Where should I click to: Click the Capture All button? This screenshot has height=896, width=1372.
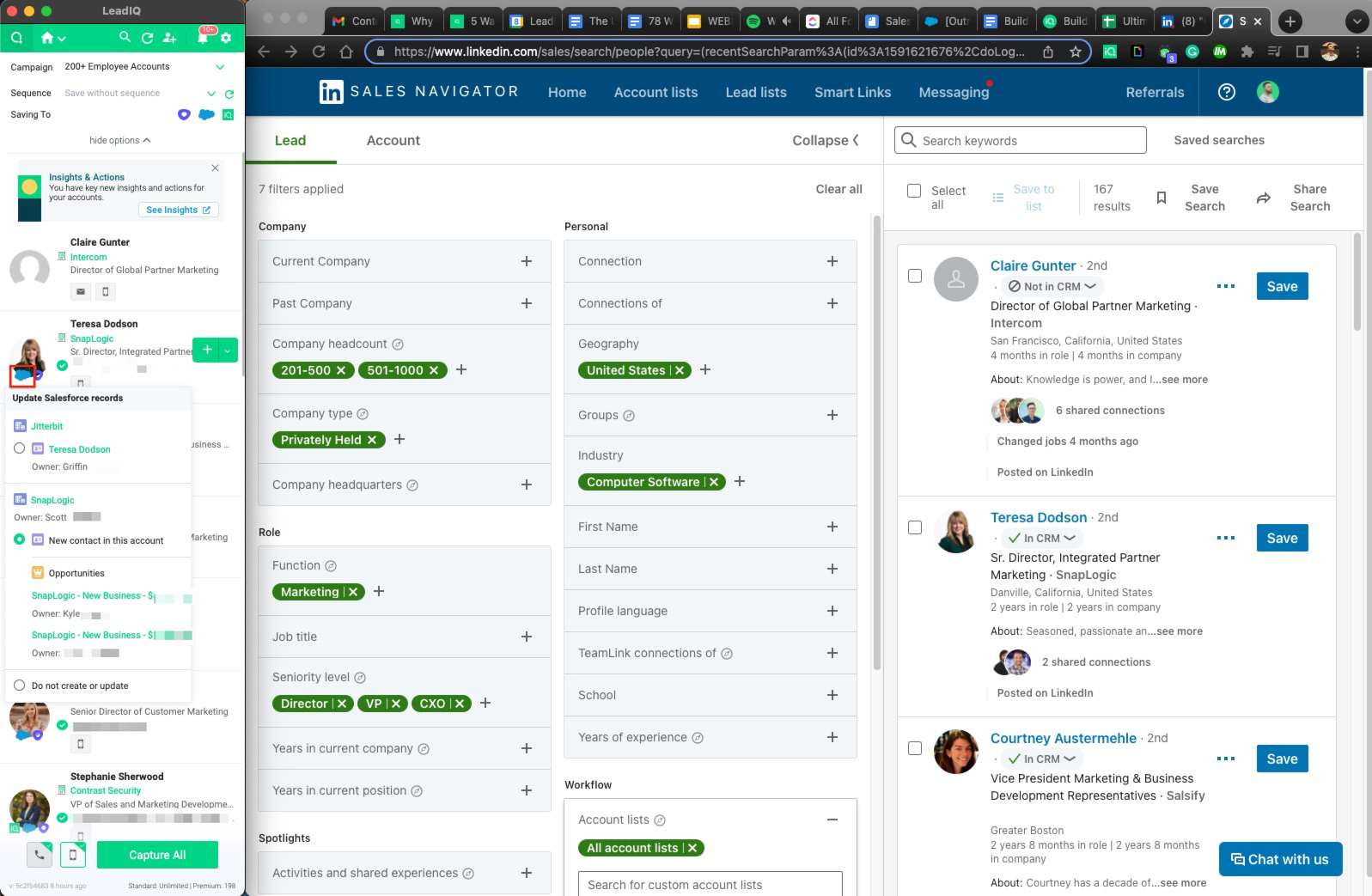pos(157,855)
